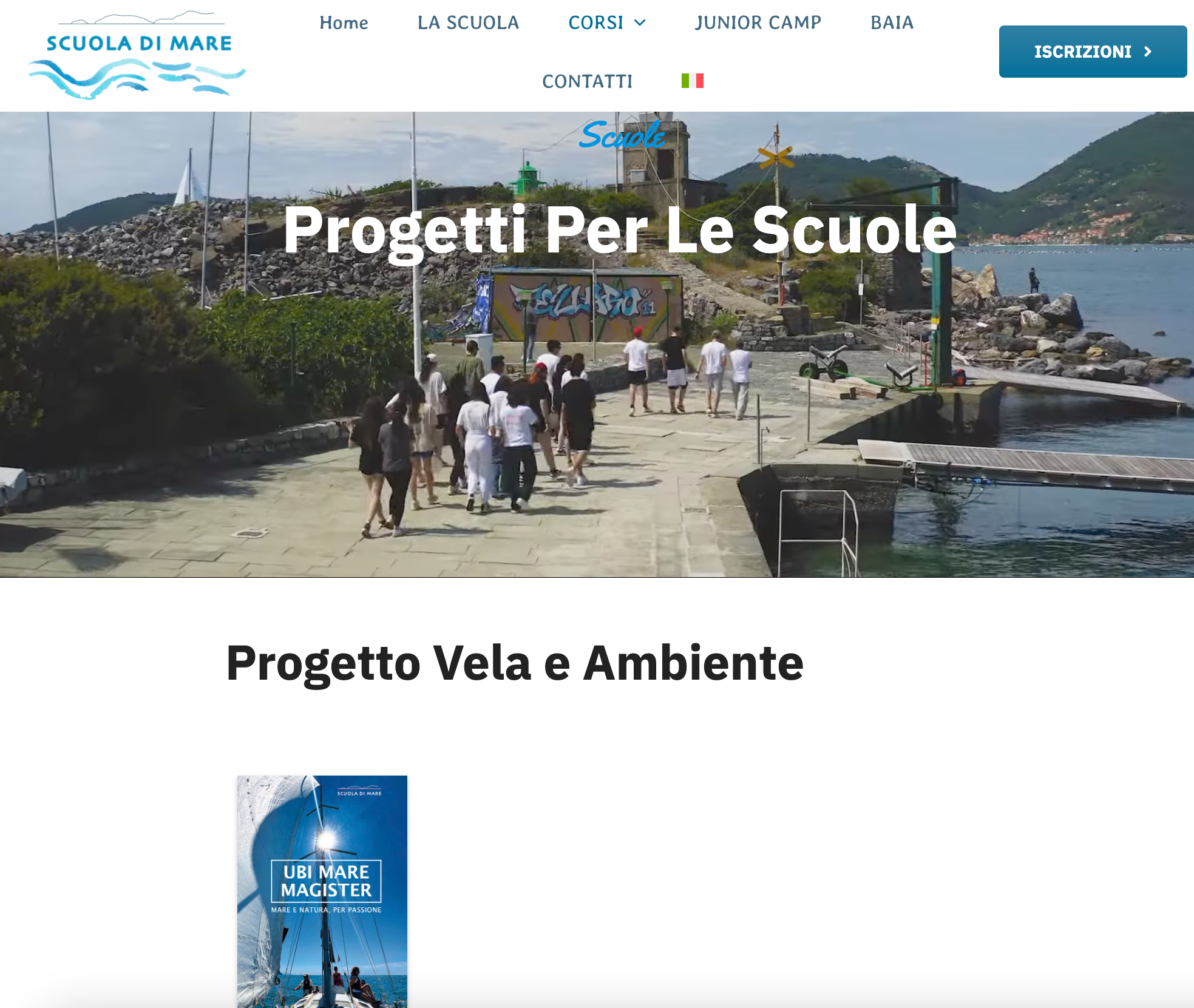Navigate to JUNIOR CAMP

(x=758, y=23)
